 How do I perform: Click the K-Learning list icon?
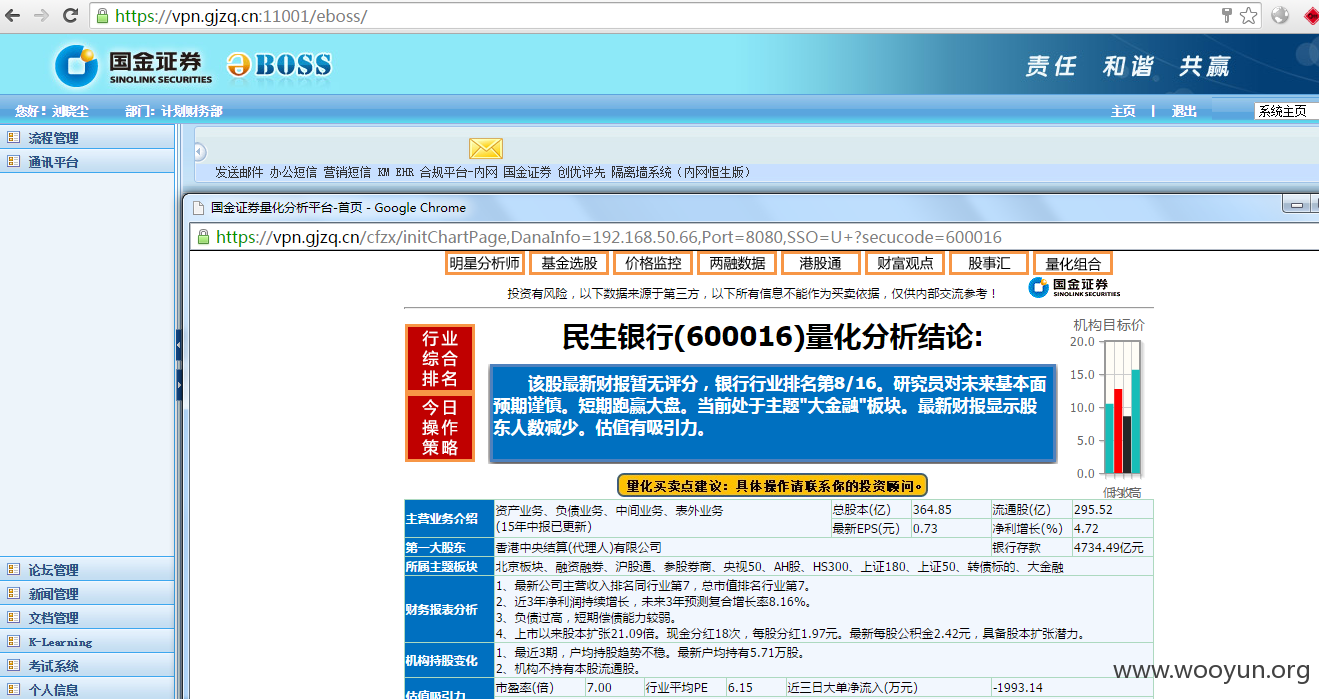13,641
